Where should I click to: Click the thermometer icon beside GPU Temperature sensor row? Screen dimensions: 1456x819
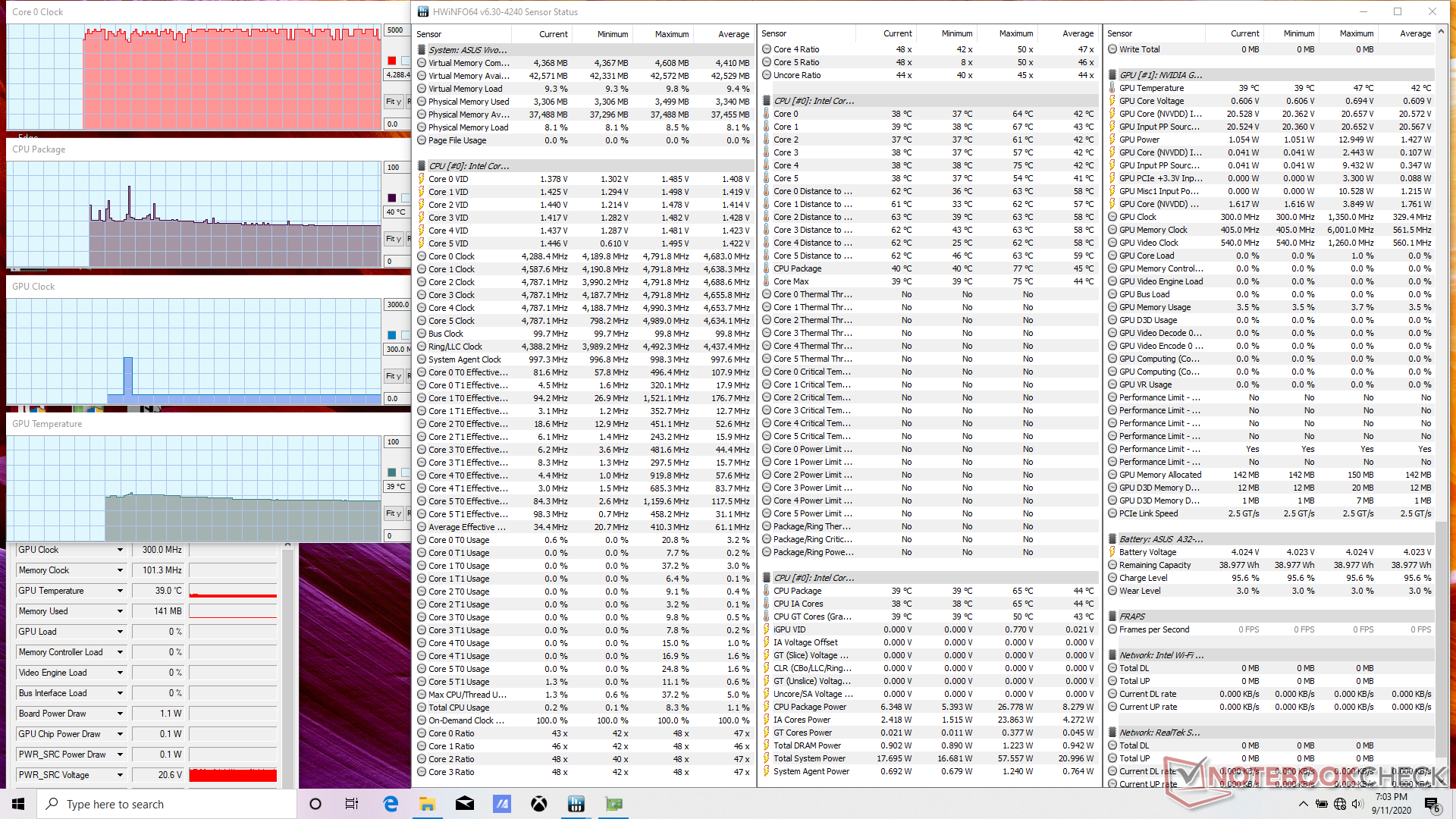(1112, 88)
